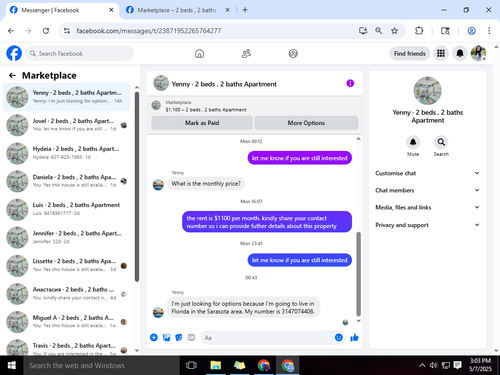Expand Customise chat section
500x375 pixels.
[427, 173]
